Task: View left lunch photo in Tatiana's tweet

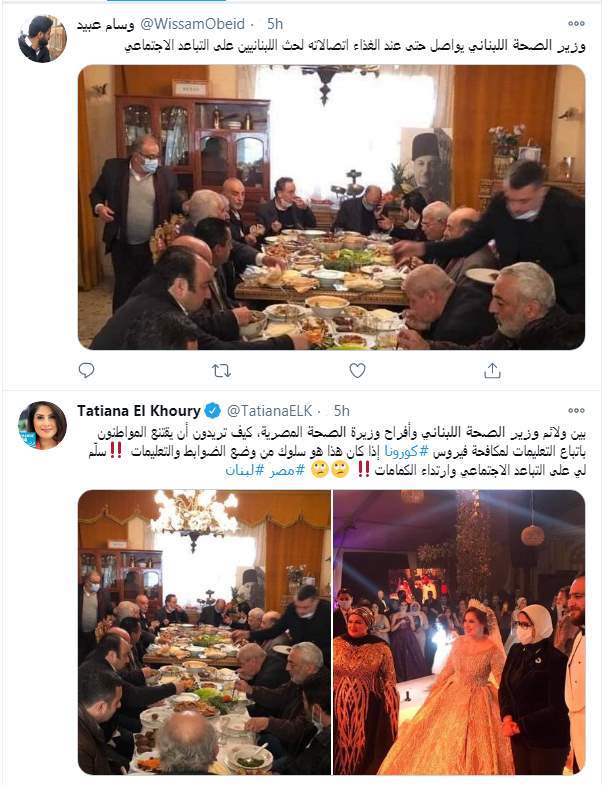Action: pos(204,632)
